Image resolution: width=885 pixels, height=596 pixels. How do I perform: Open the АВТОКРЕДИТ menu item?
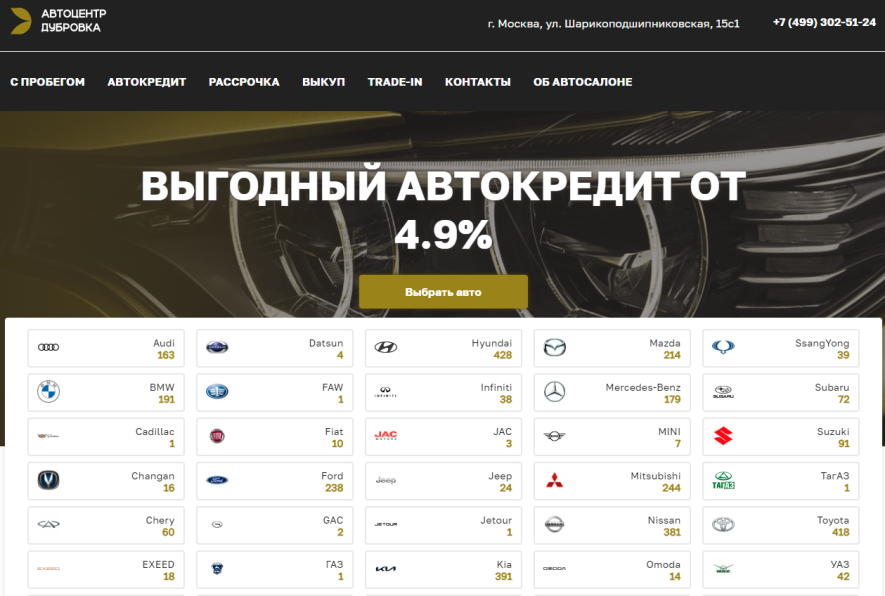click(x=147, y=82)
